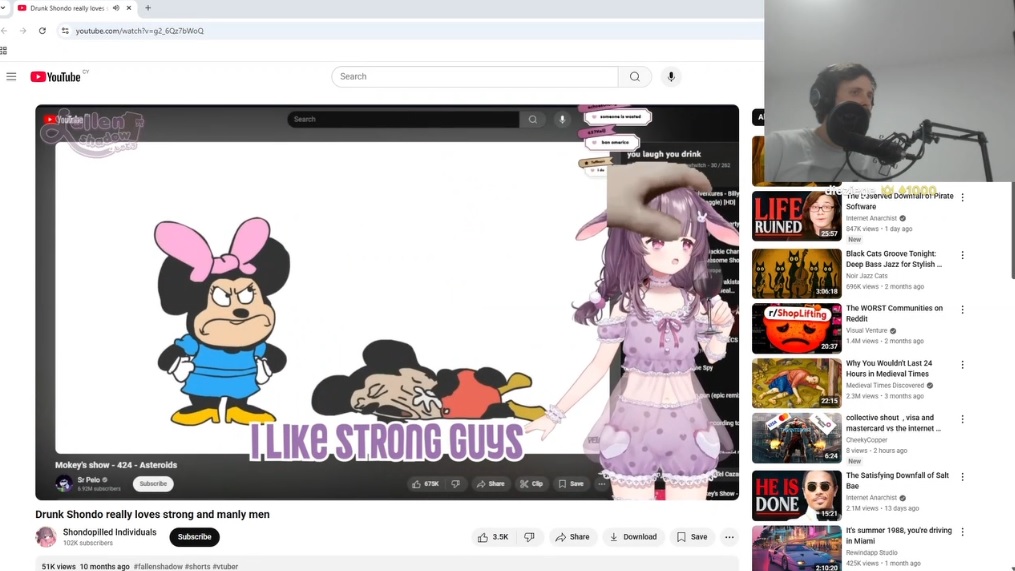The width and height of the screenshot is (1015, 571).
Task: Open The WORST Communities on Reddit thumbnail
Action: point(796,328)
